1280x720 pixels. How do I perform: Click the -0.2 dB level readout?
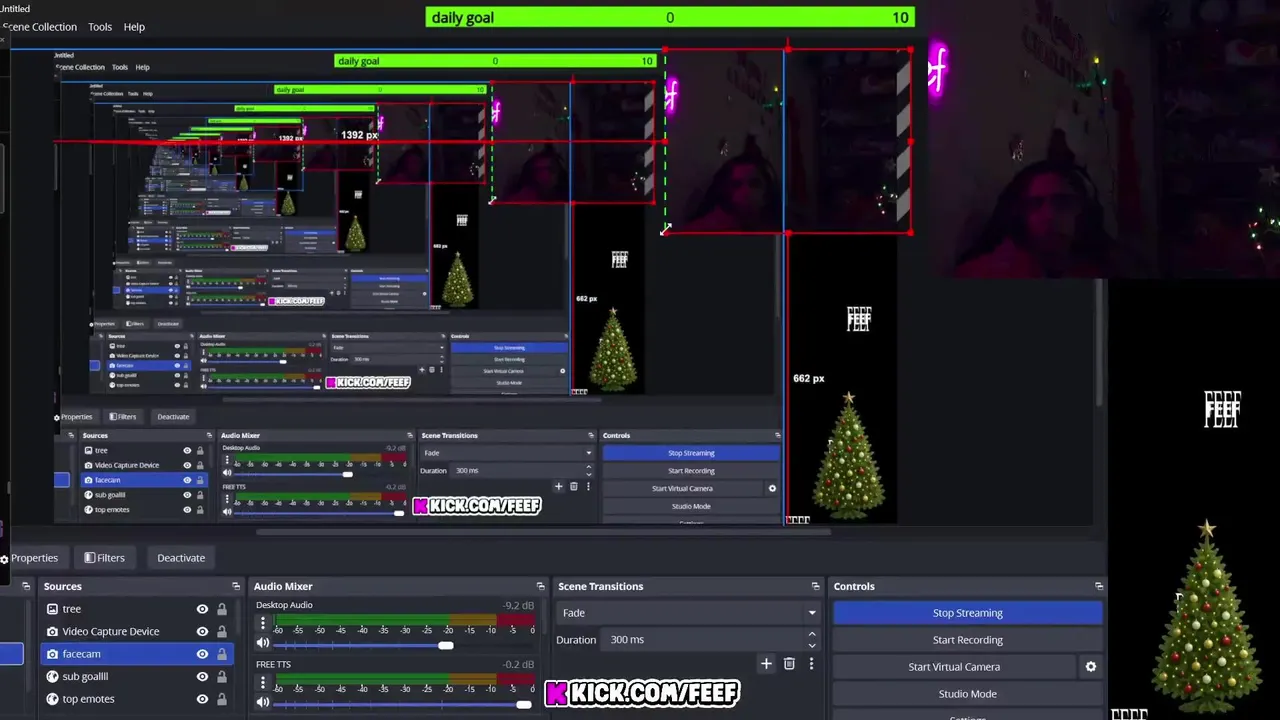518,664
